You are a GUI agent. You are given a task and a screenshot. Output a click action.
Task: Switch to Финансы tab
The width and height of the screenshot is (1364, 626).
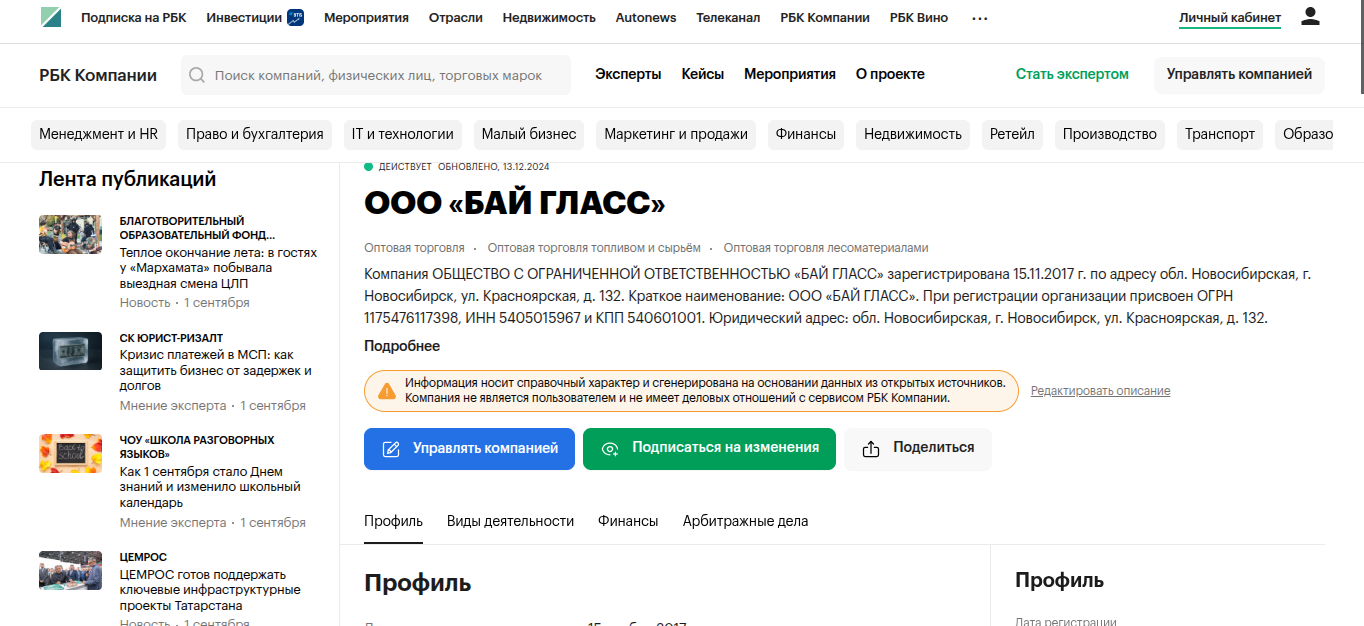(628, 521)
